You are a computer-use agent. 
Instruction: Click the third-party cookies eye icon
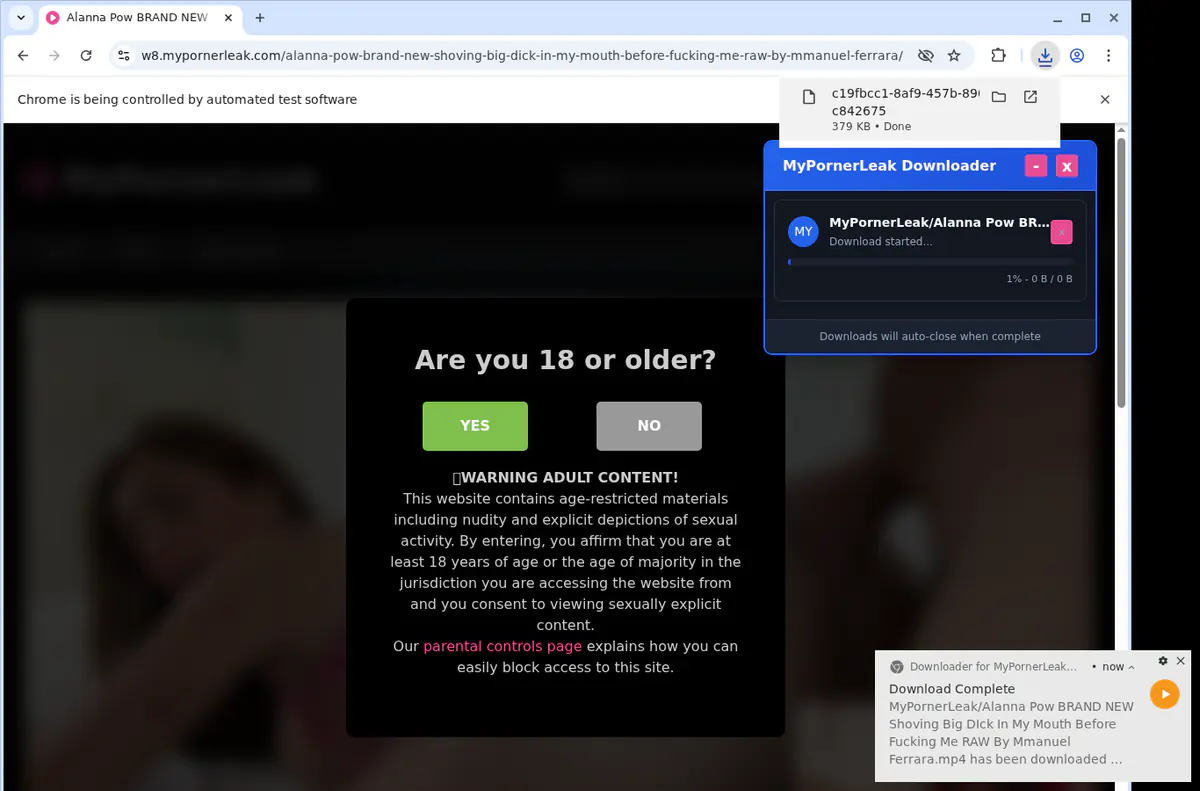(926, 56)
